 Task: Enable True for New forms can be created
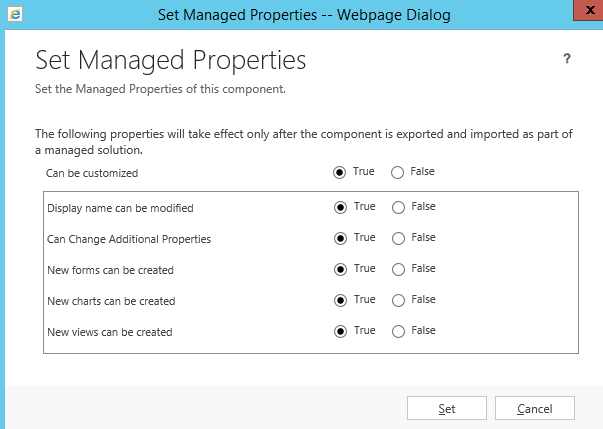(340, 269)
